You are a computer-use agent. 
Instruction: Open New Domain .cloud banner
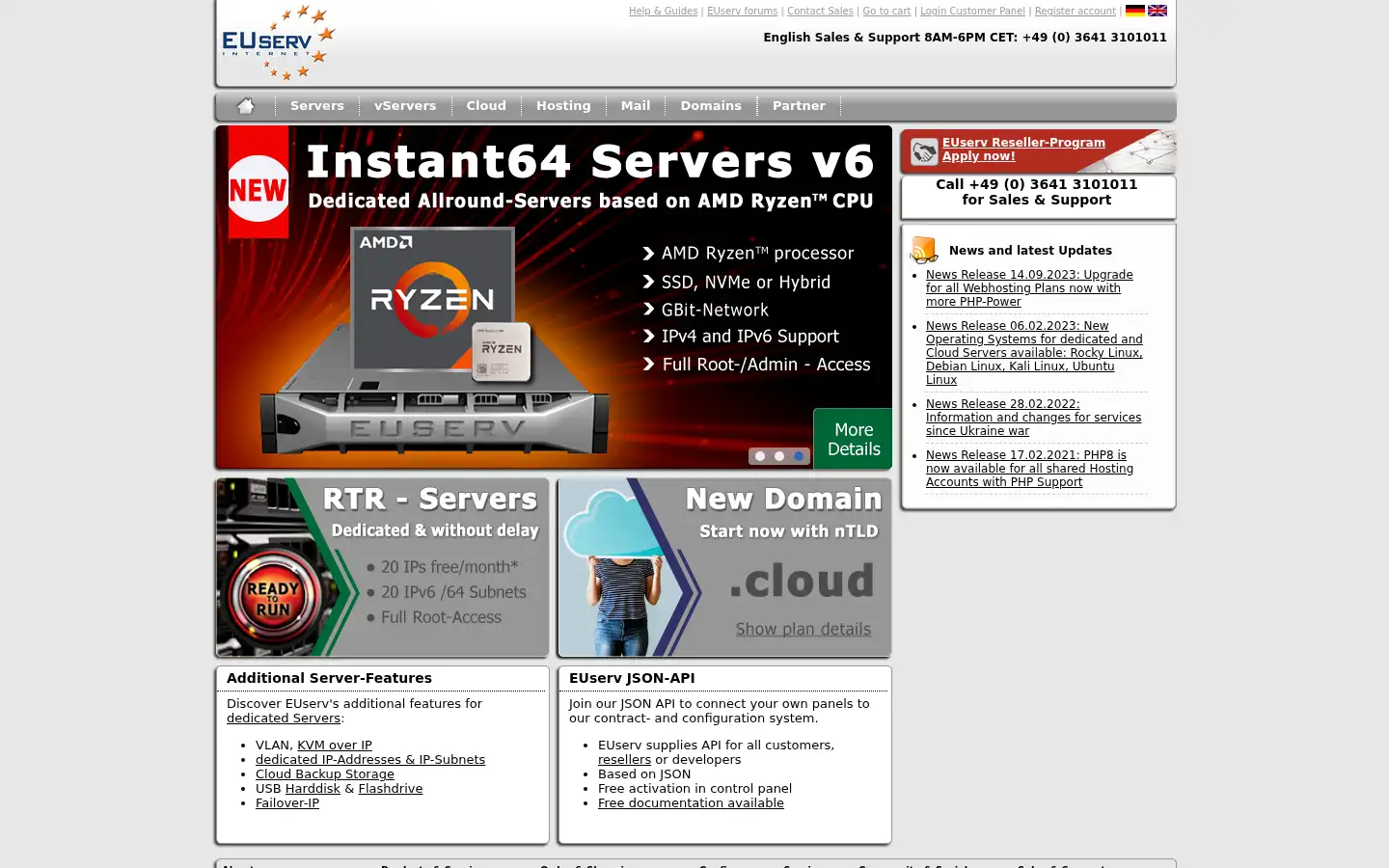pos(724,567)
